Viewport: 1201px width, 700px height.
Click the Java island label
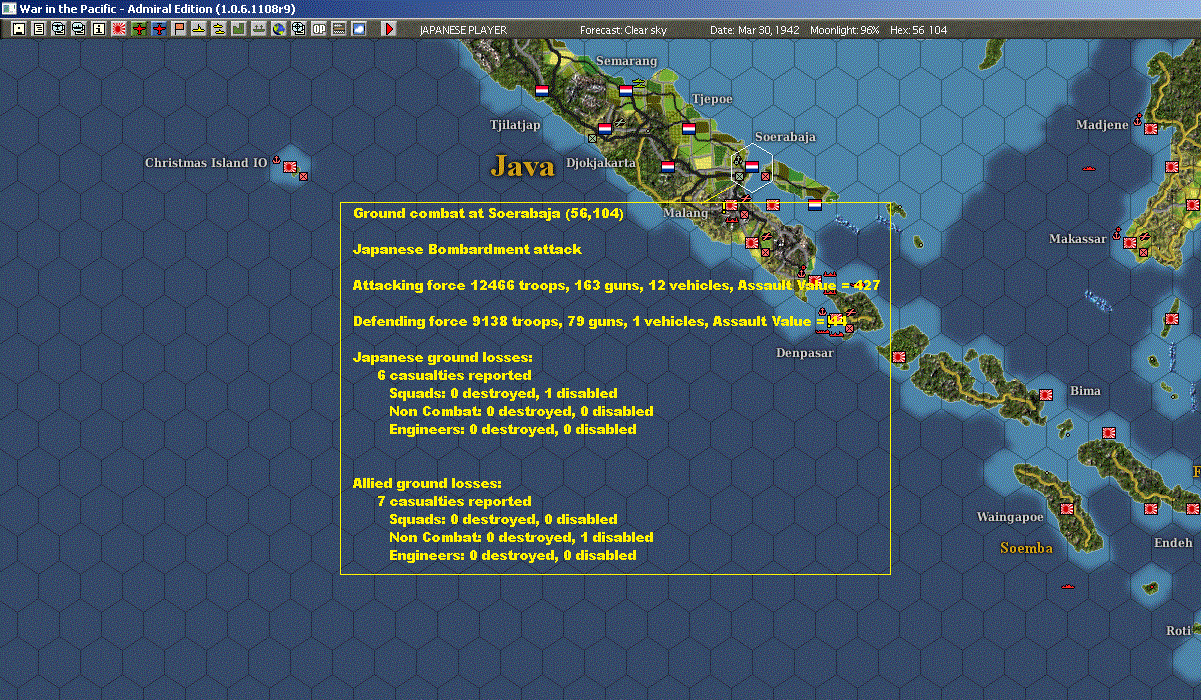(522, 166)
